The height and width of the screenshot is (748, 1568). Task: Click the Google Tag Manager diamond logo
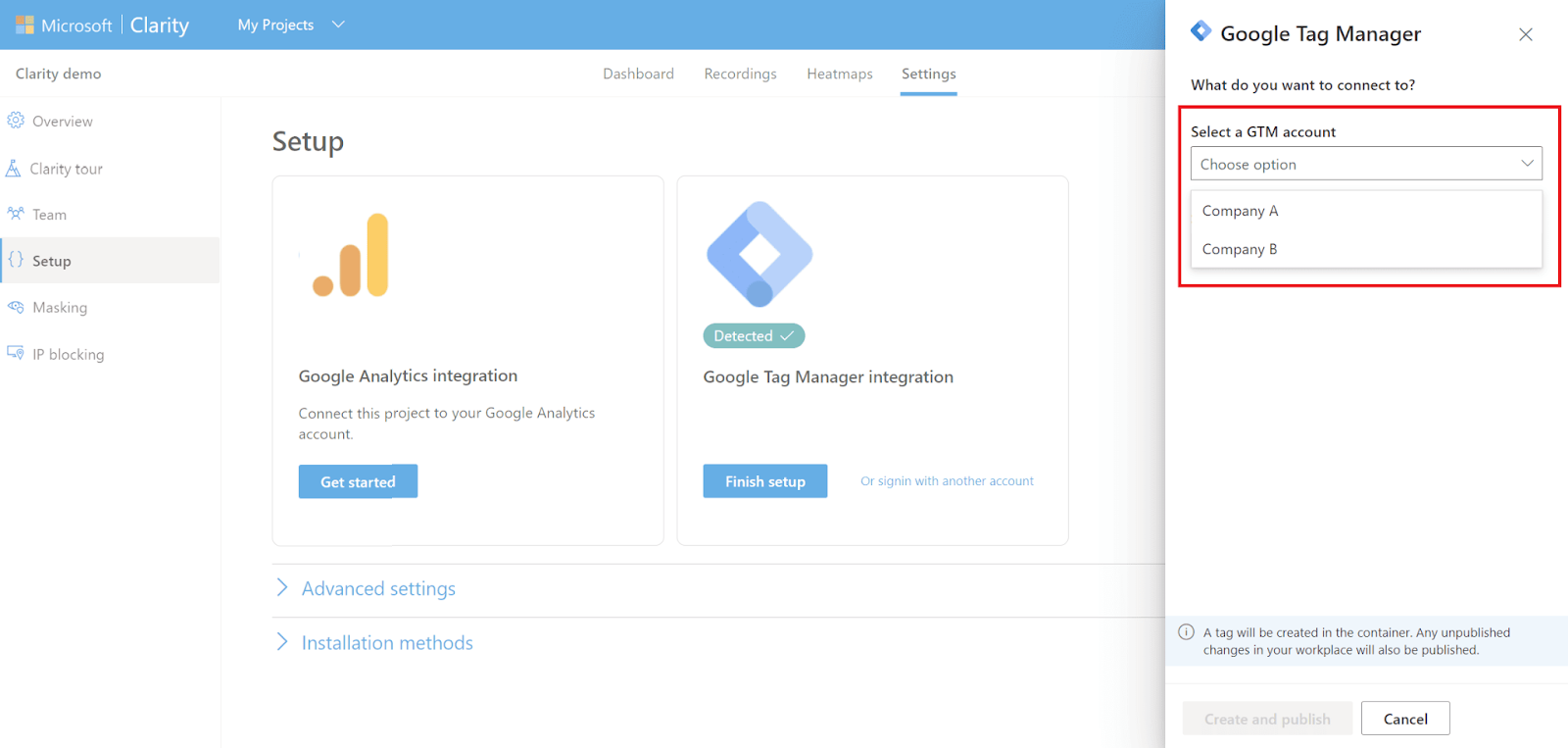[x=759, y=254]
